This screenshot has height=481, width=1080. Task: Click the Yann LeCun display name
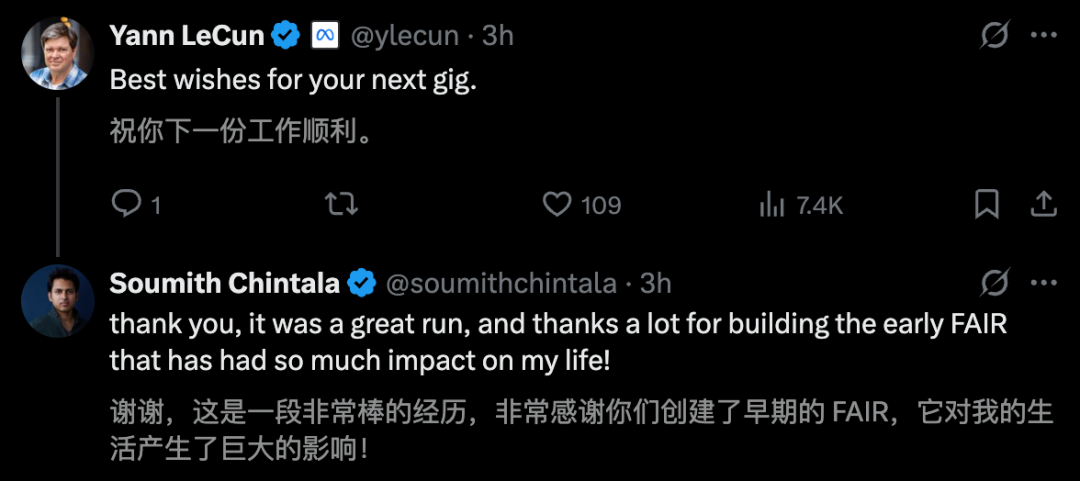[187, 36]
